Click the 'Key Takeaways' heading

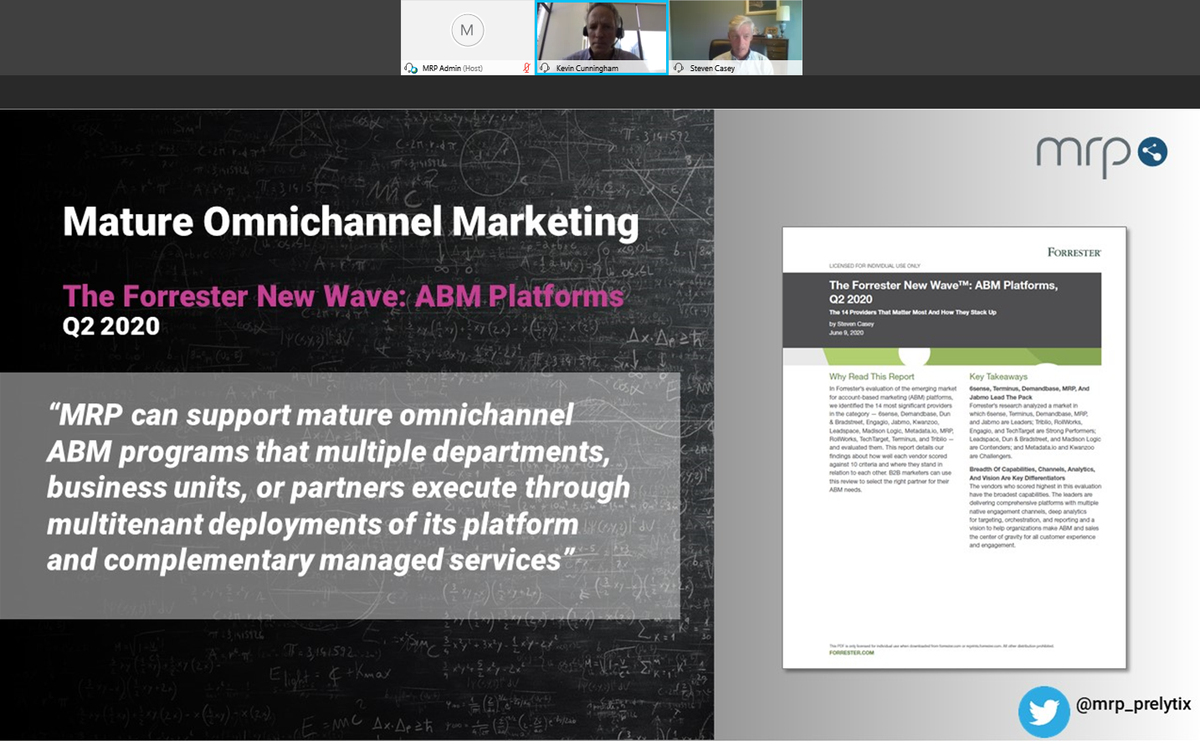(x=998, y=377)
